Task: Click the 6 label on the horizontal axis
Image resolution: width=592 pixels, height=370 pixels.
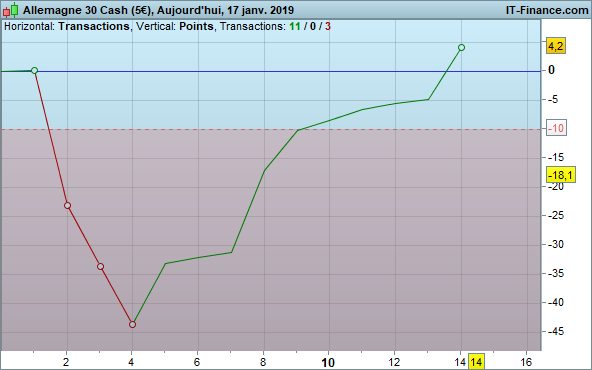Action: point(197,362)
